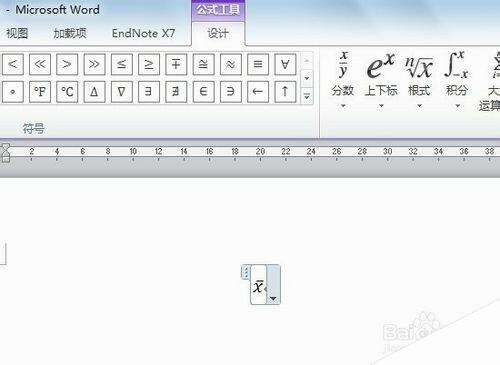This screenshot has width=500, height=365.
Task: Insert the identical-to triple bar symbol
Action: [x=258, y=64]
